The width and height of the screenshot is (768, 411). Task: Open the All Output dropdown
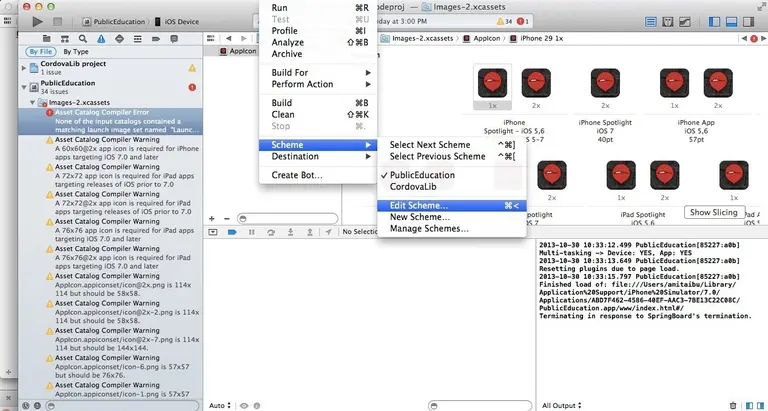562,405
